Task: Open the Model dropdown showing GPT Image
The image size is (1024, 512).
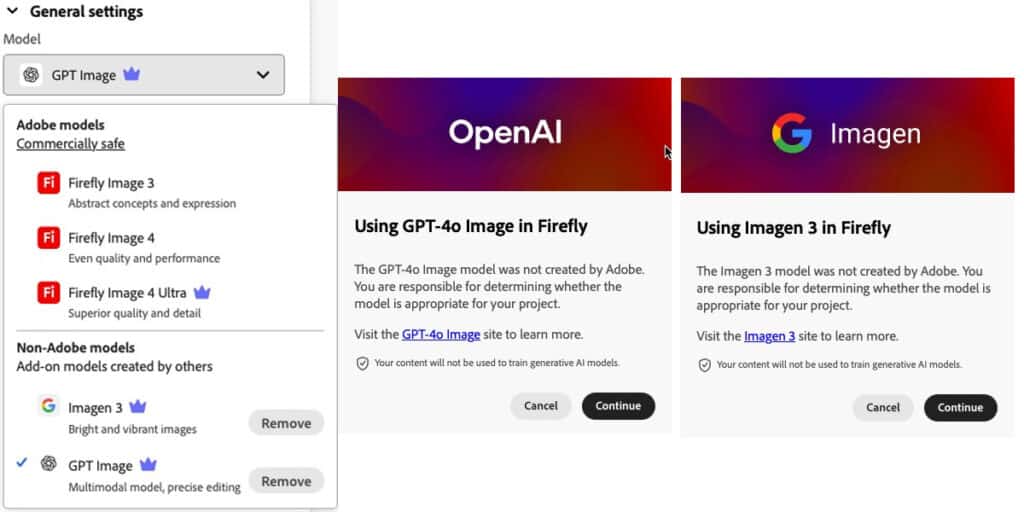Action: (x=144, y=74)
